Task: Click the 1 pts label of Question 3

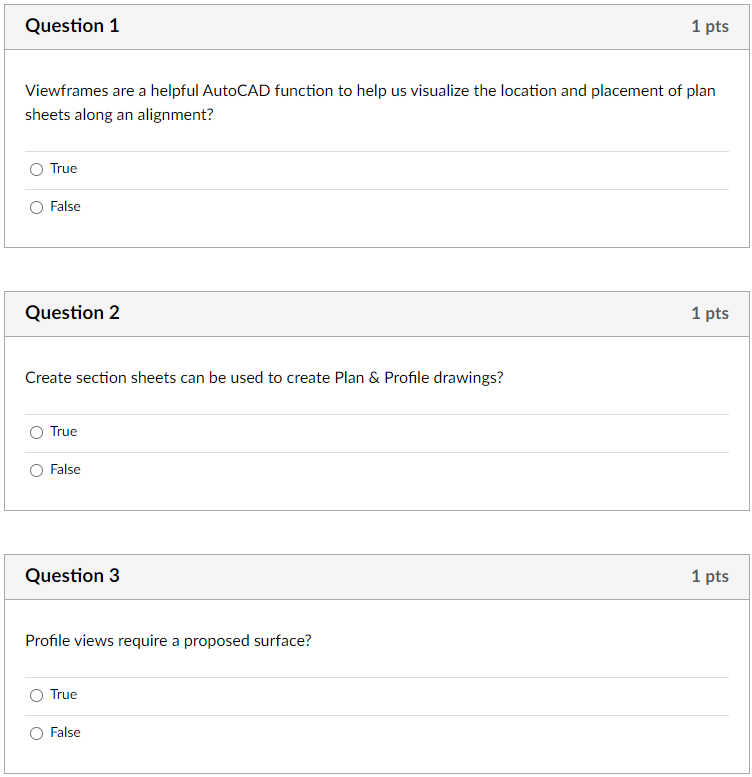Action: tap(710, 576)
